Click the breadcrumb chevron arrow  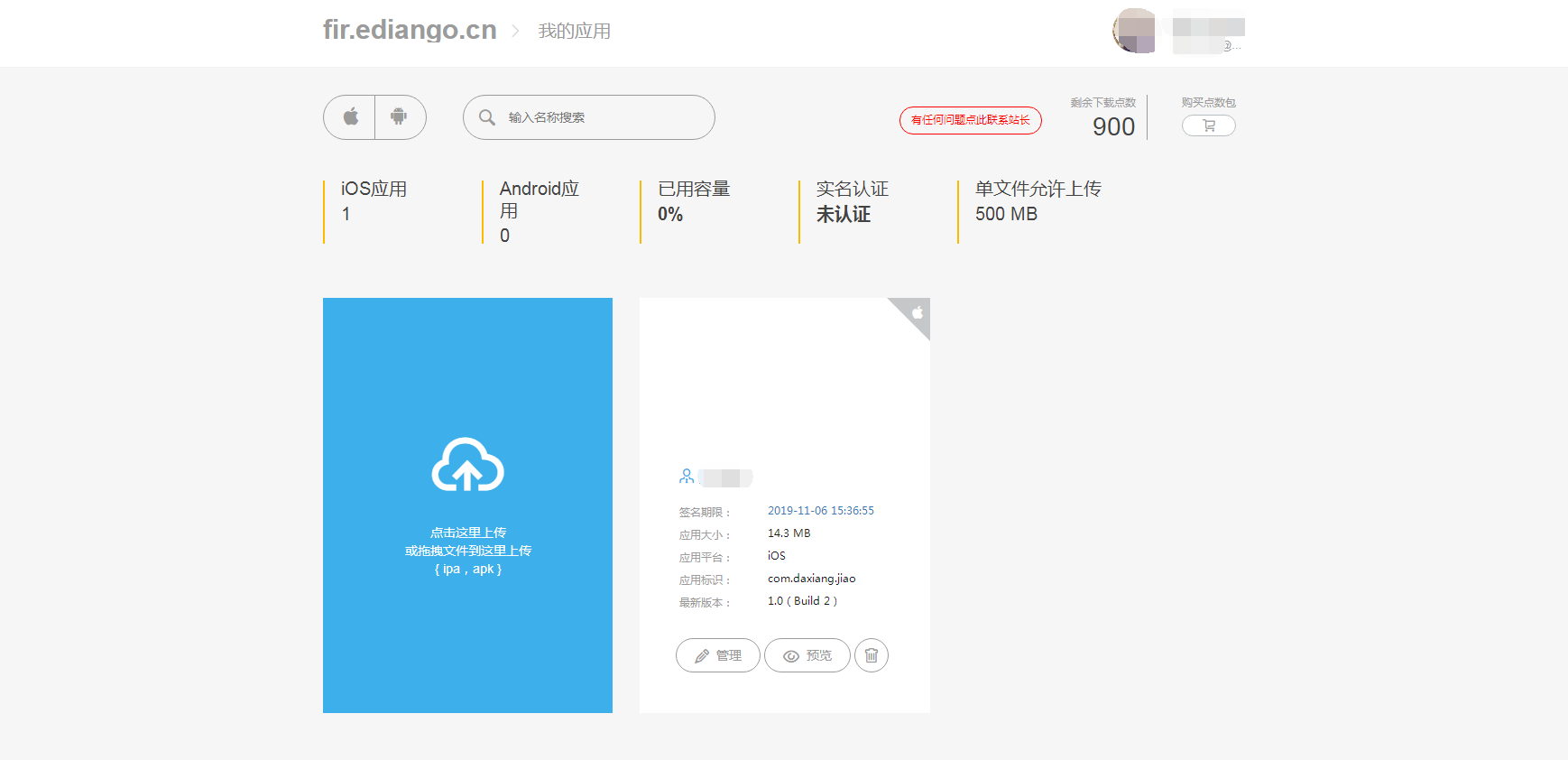click(x=516, y=31)
